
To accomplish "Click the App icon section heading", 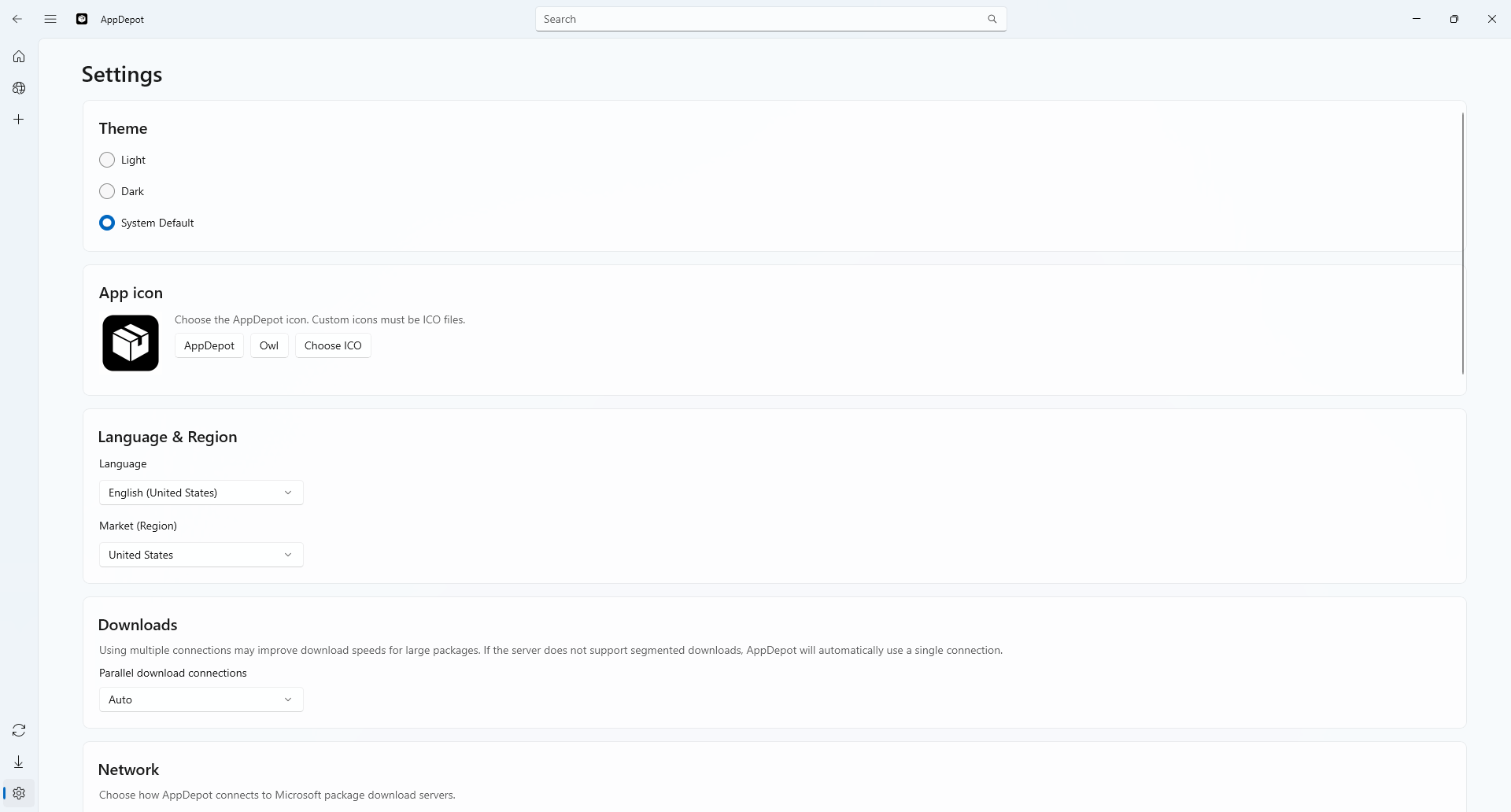I will 131,293.
